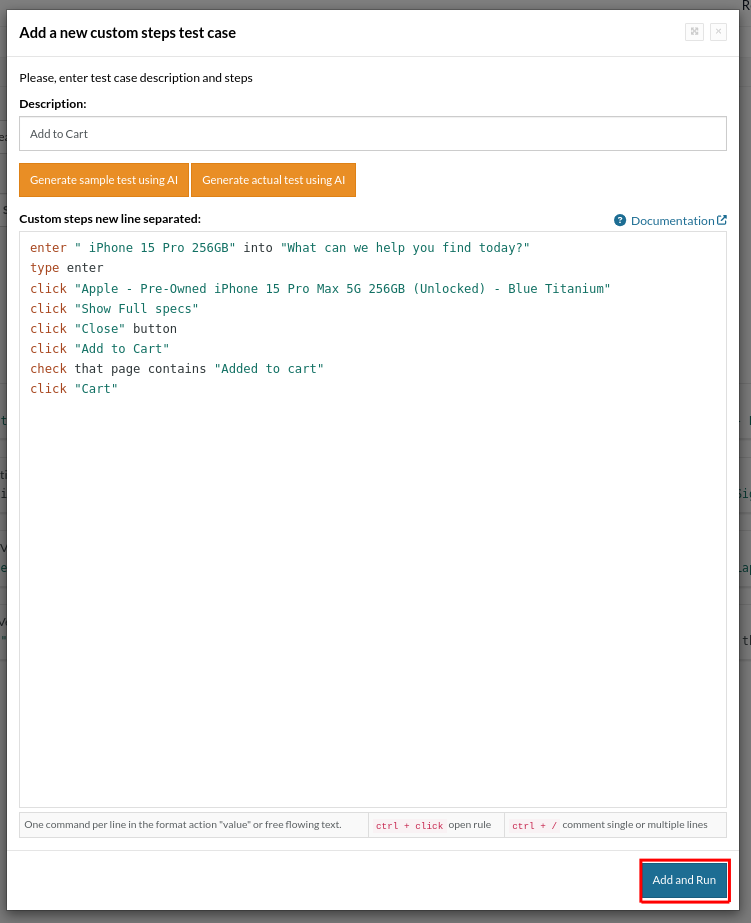Click the "Add to Cart" step in editor
Viewport: 751px width, 923px height.
[121, 348]
